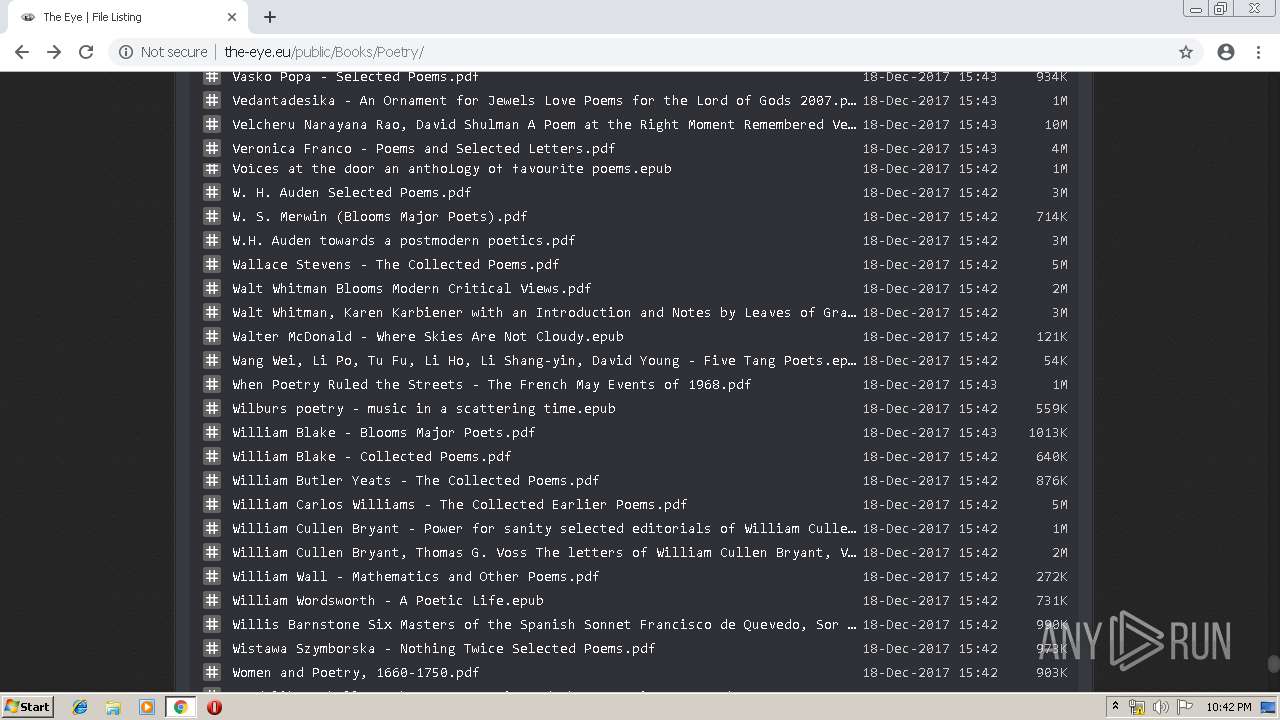Image resolution: width=1280 pixels, height=720 pixels.
Task: Open Veronica Franco Poems and Selected Letters
Action: point(423,148)
